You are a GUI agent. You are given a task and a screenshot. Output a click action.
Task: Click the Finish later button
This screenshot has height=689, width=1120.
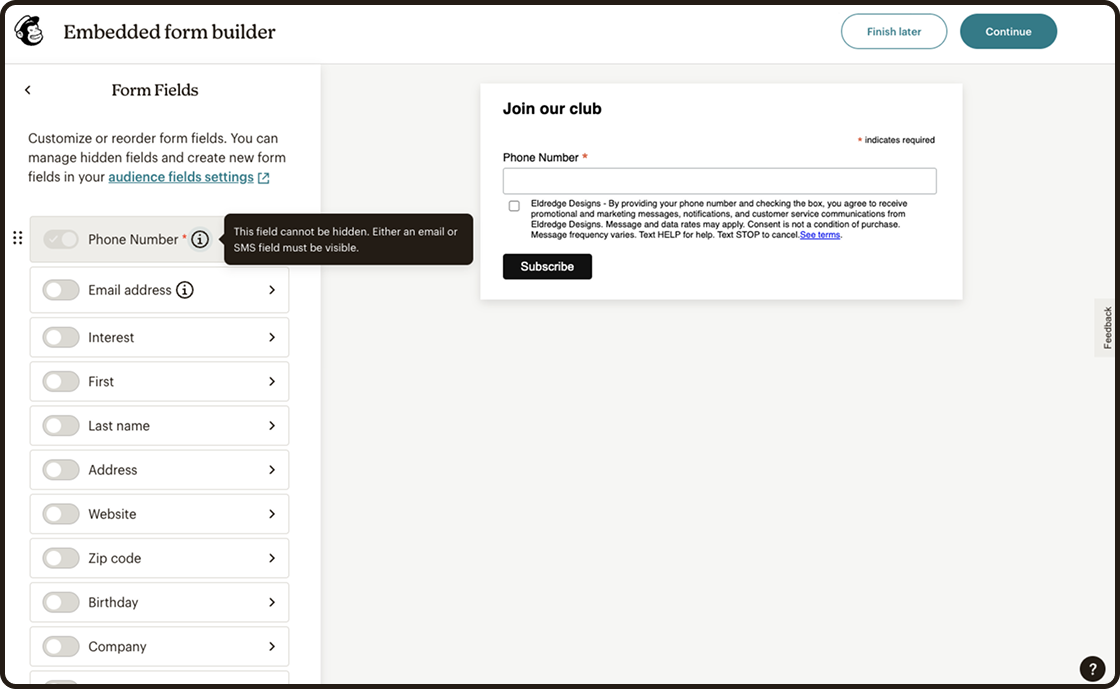tap(893, 31)
